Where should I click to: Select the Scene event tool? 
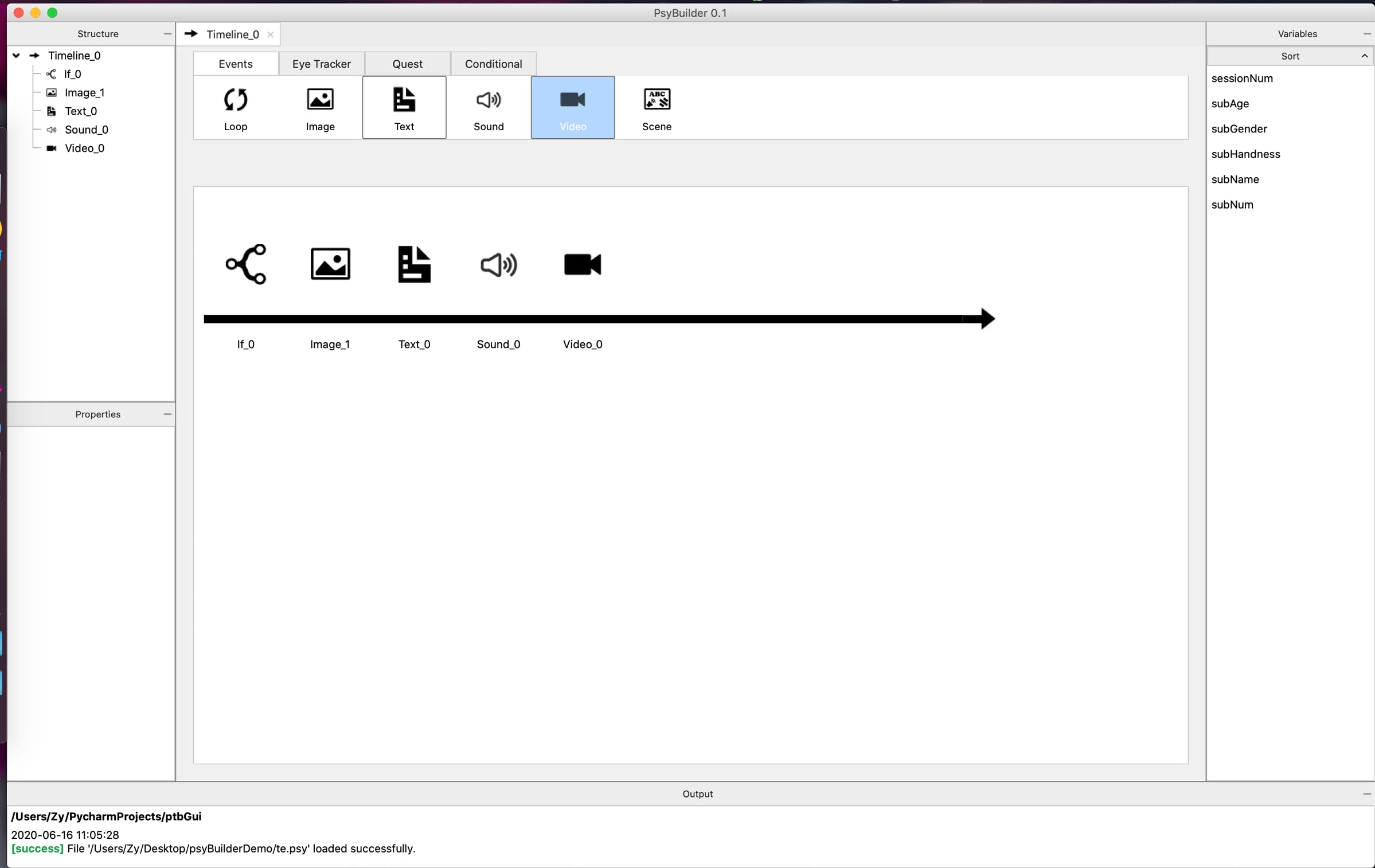click(x=657, y=107)
